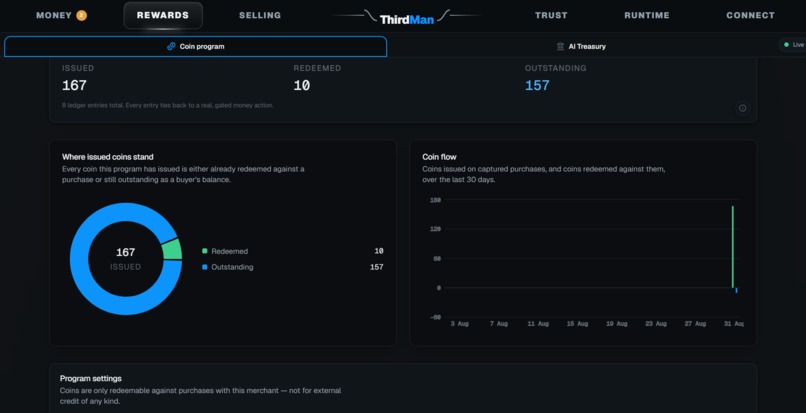The height and width of the screenshot is (413, 806).
Task: Click the 'Where issued coins stand' heading
Action: (x=107, y=157)
